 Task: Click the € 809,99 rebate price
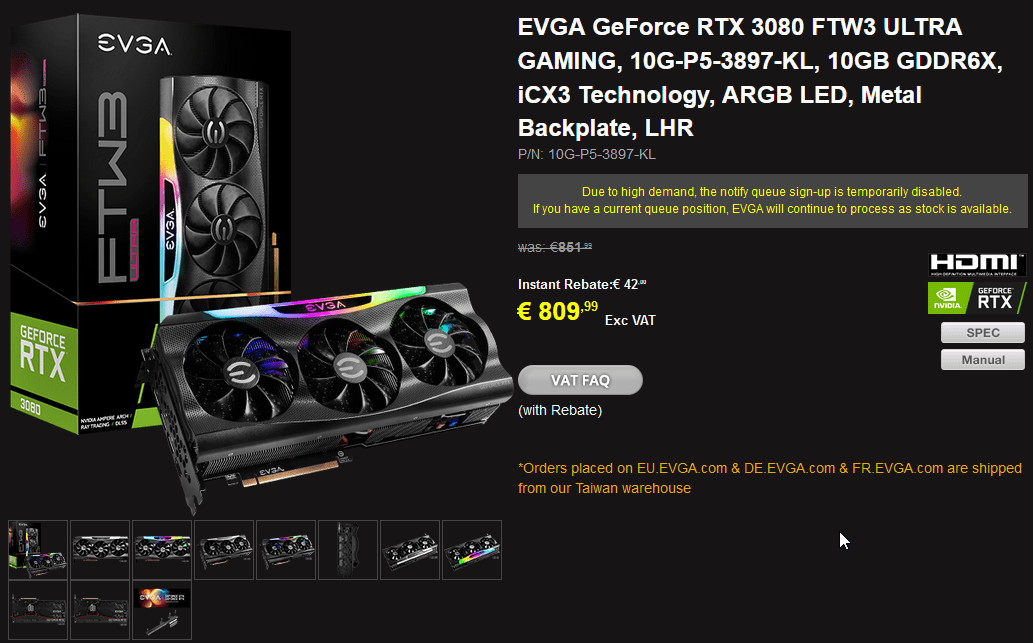557,311
